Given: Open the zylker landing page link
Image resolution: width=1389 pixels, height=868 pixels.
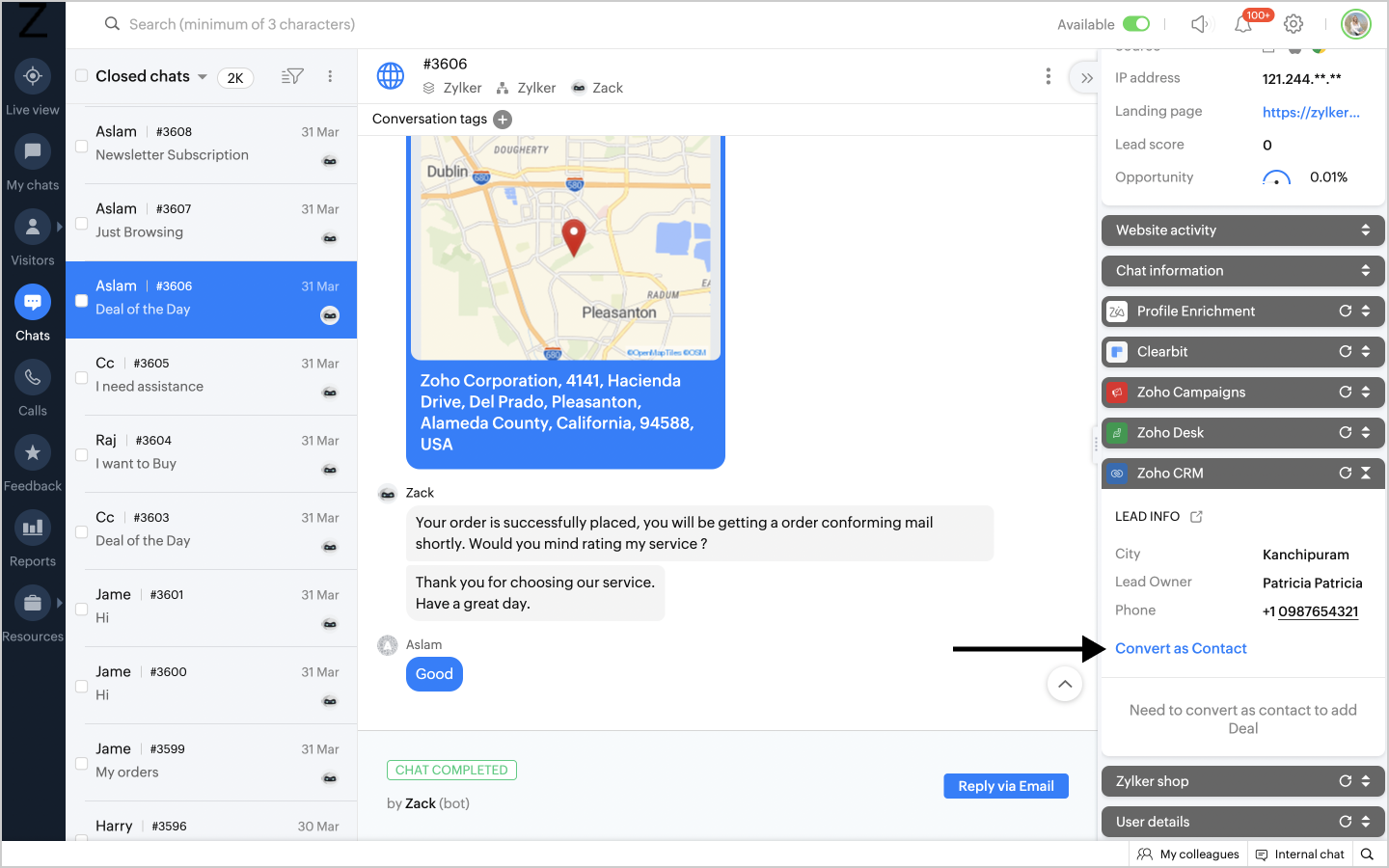Looking at the screenshot, I should [x=1311, y=112].
